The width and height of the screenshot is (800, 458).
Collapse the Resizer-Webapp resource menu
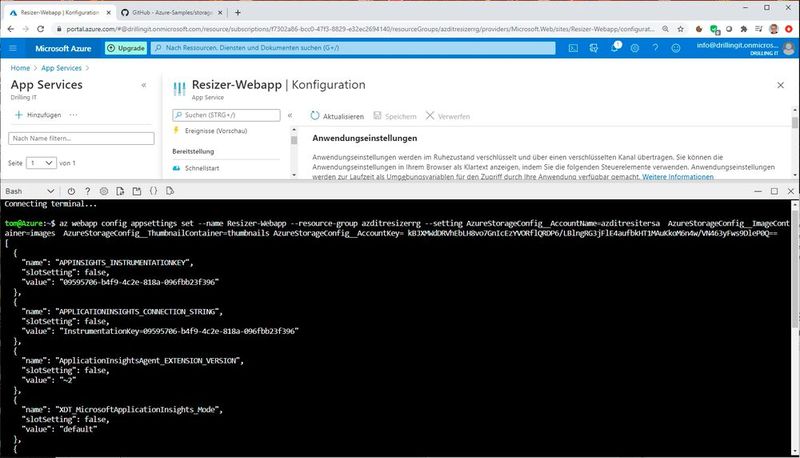point(290,115)
